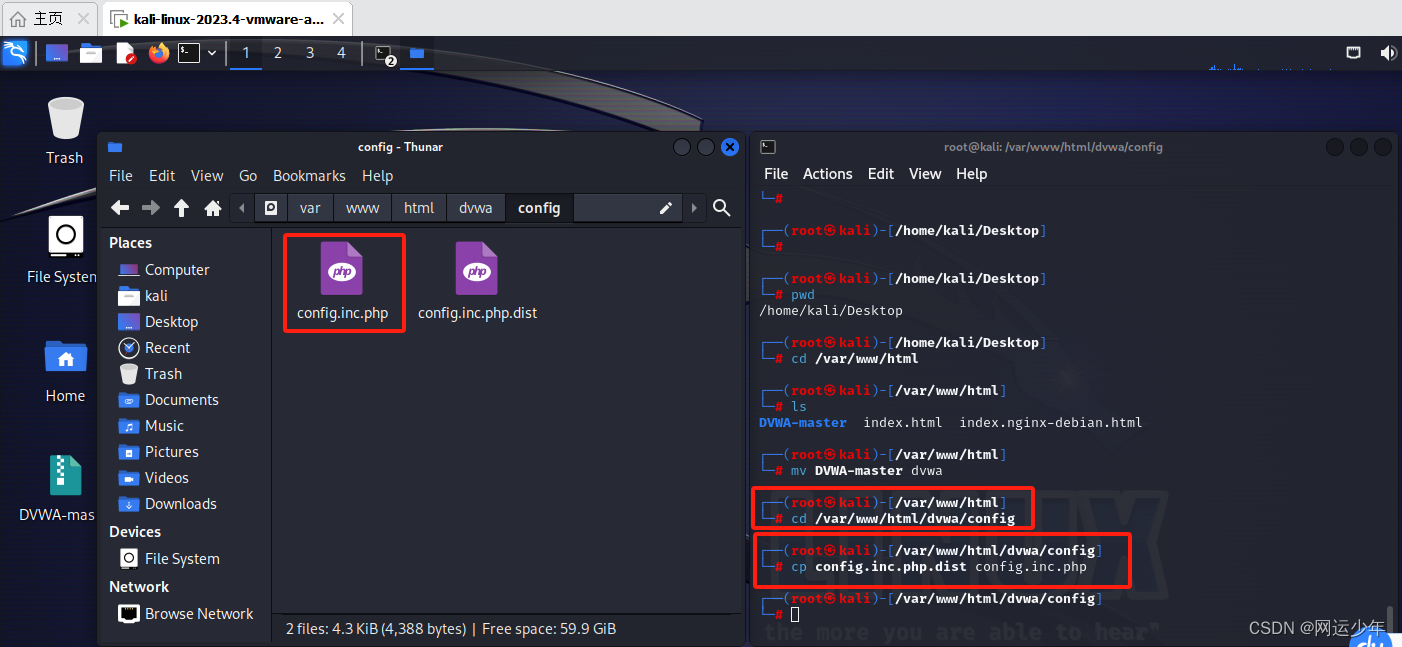The width and height of the screenshot is (1402, 647).
Task: Open the Kali dragon applications menu
Action: point(15,53)
